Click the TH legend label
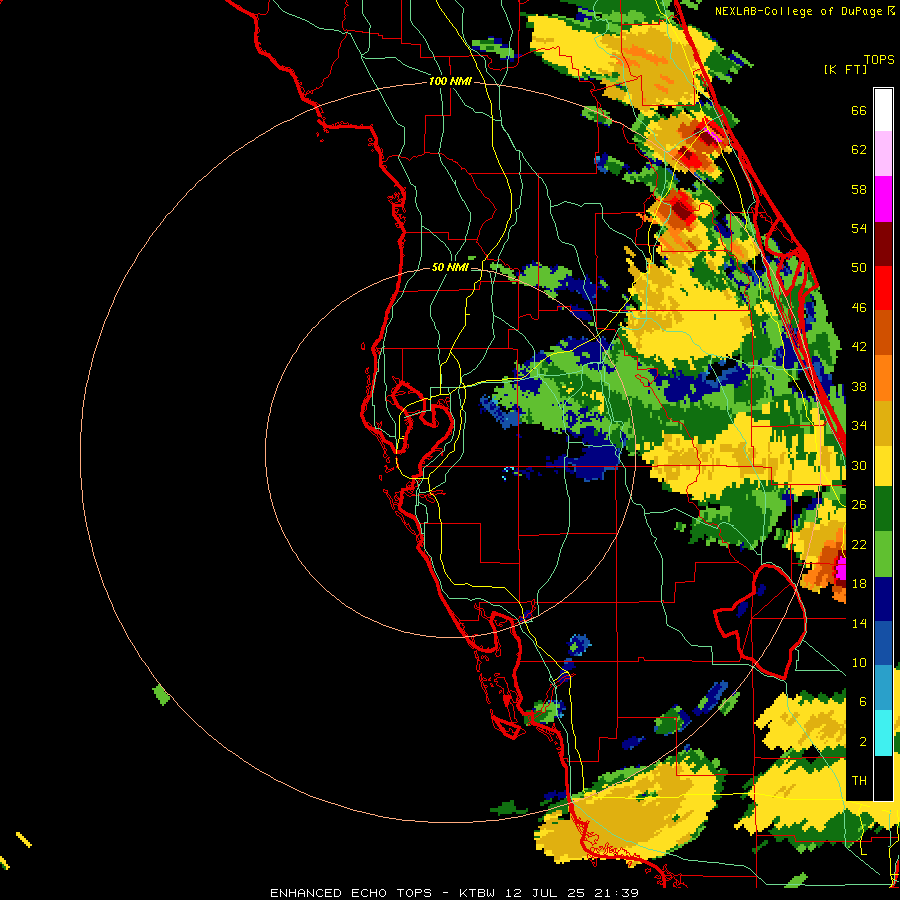 [x=859, y=781]
